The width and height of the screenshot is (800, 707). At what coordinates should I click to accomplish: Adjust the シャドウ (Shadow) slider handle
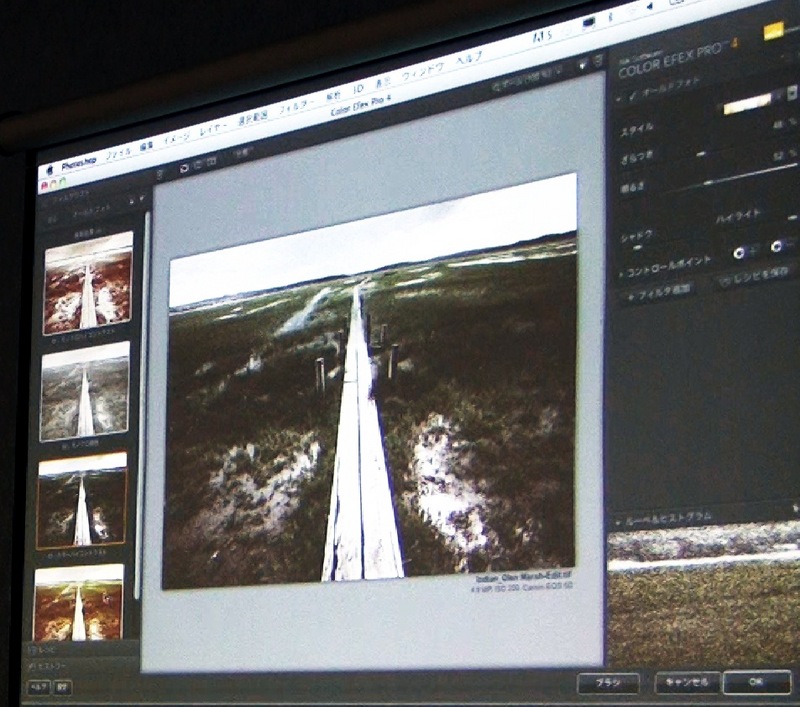click(x=638, y=248)
